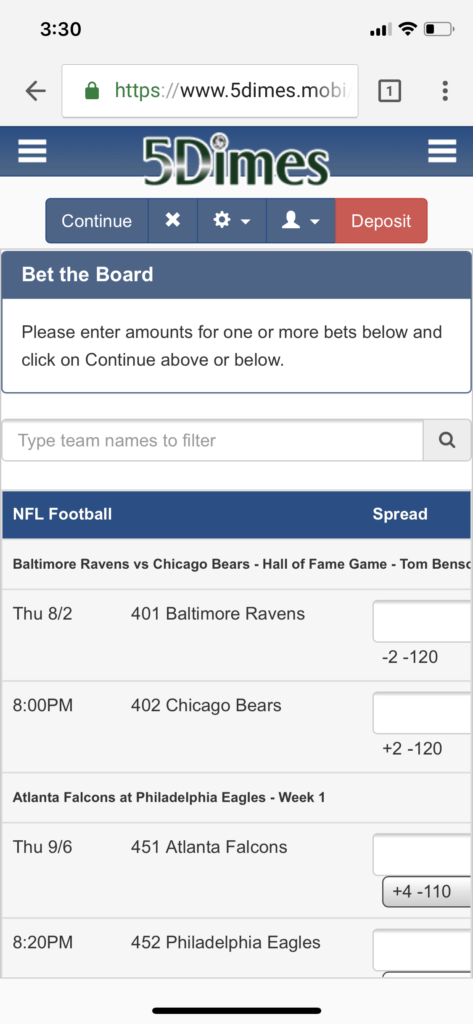This screenshot has width=473, height=1024.
Task: Expand the gear settings dropdown
Action: coord(232,221)
